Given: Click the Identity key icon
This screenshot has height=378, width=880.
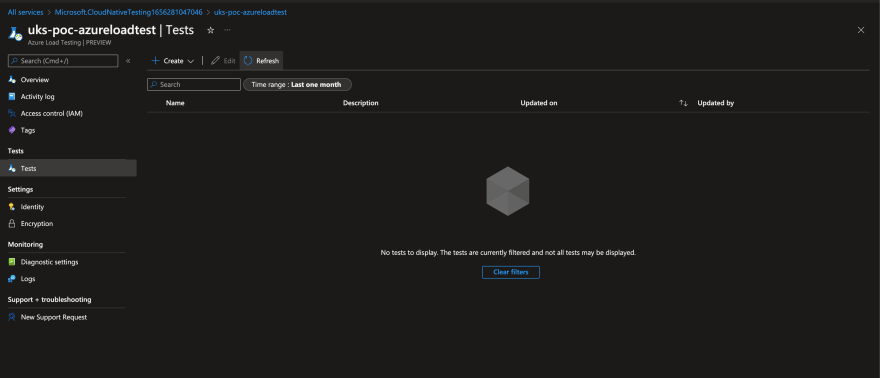Looking at the screenshot, I should (x=12, y=207).
